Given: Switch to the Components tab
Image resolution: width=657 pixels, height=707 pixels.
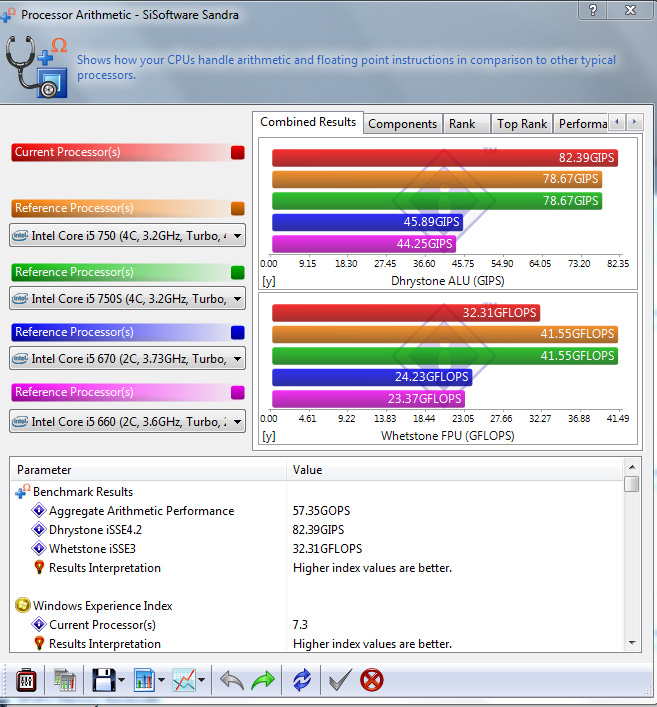Looking at the screenshot, I should [402, 124].
